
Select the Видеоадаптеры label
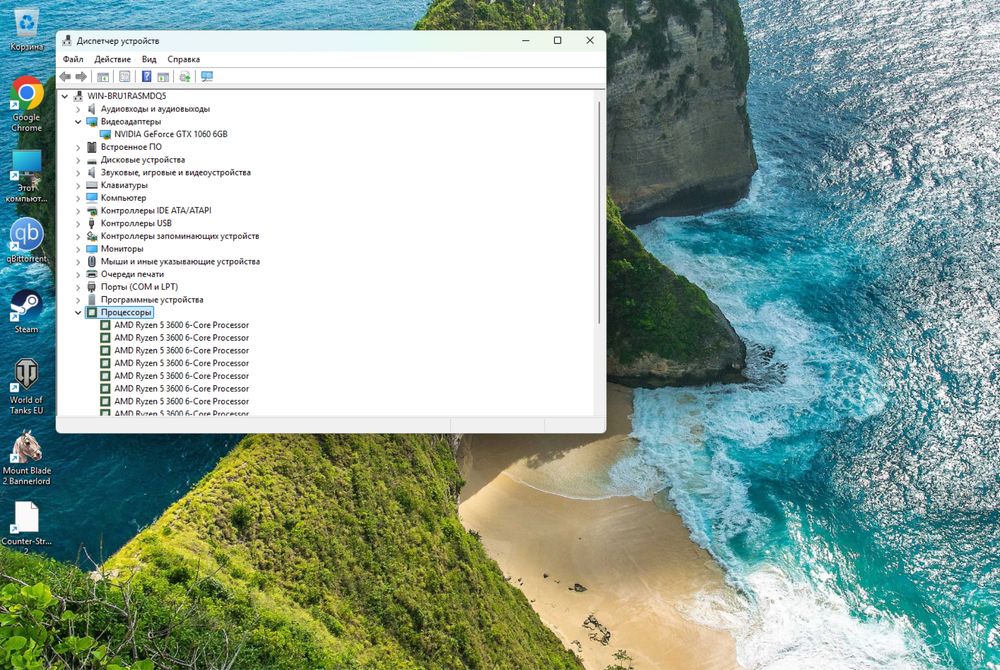[x=131, y=122]
